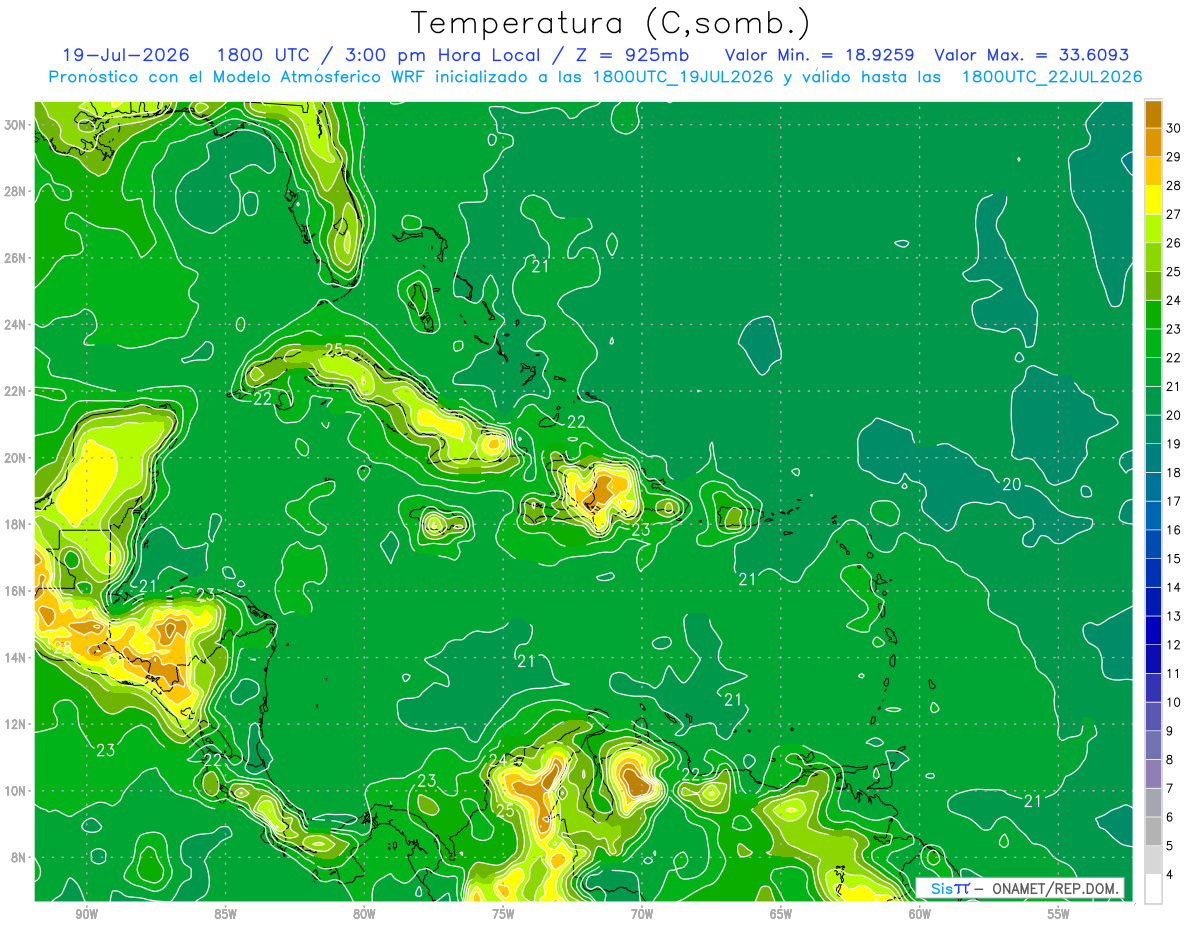Screen dimensions: 1200x927
Task: Click the 30N latitude axis label
Action: 16,125
